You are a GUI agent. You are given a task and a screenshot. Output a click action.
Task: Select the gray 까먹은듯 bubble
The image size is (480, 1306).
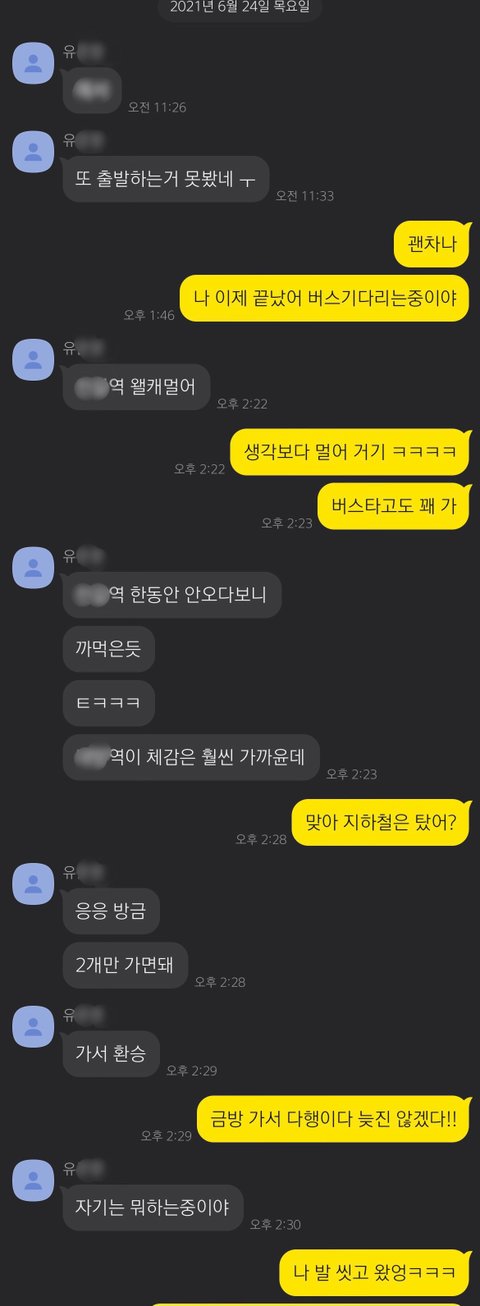(109, 649)
